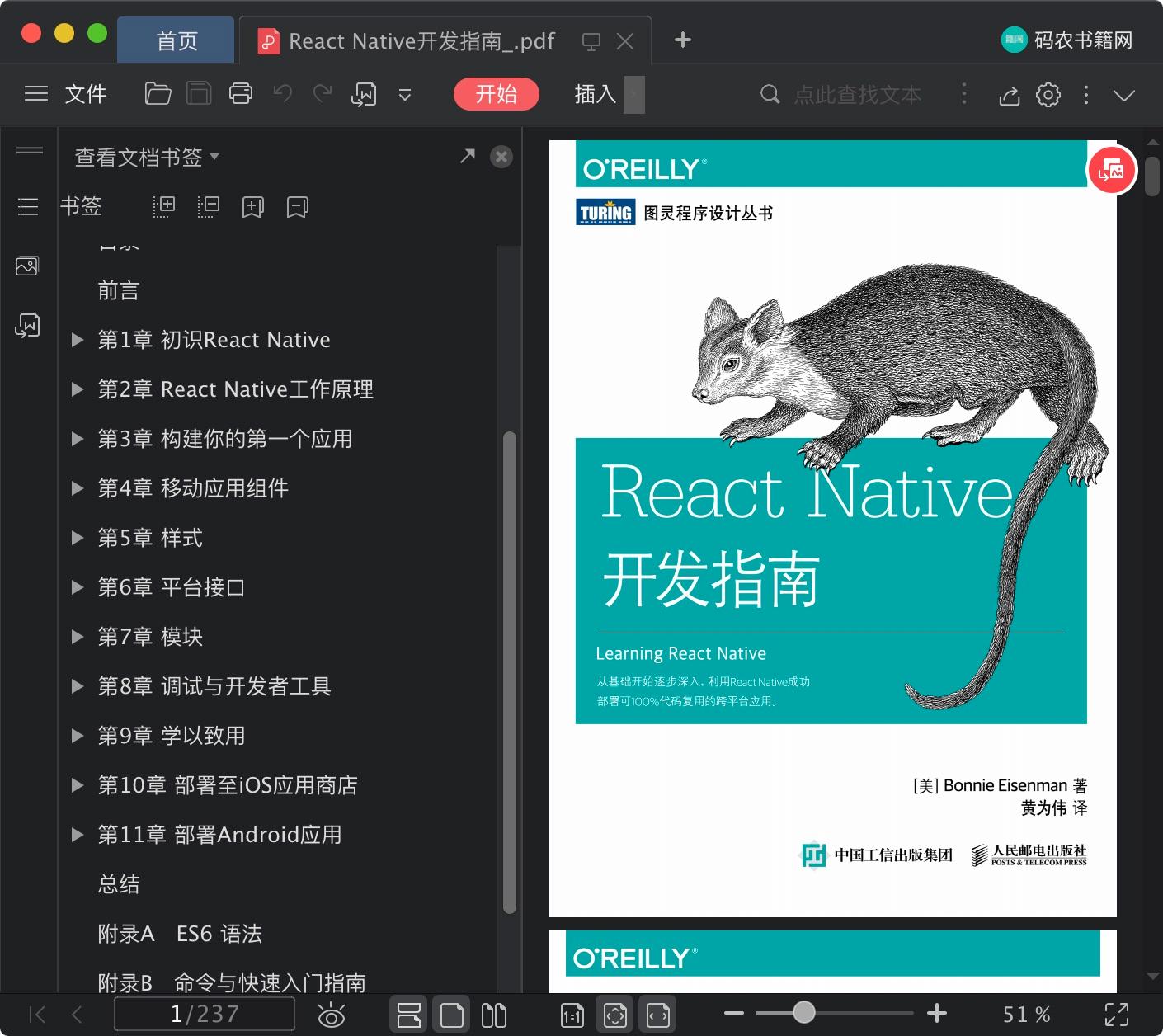Screen dimensions: 1163x1036
Task: Click the 51 % zoom value
Action: point(1026,1015)
